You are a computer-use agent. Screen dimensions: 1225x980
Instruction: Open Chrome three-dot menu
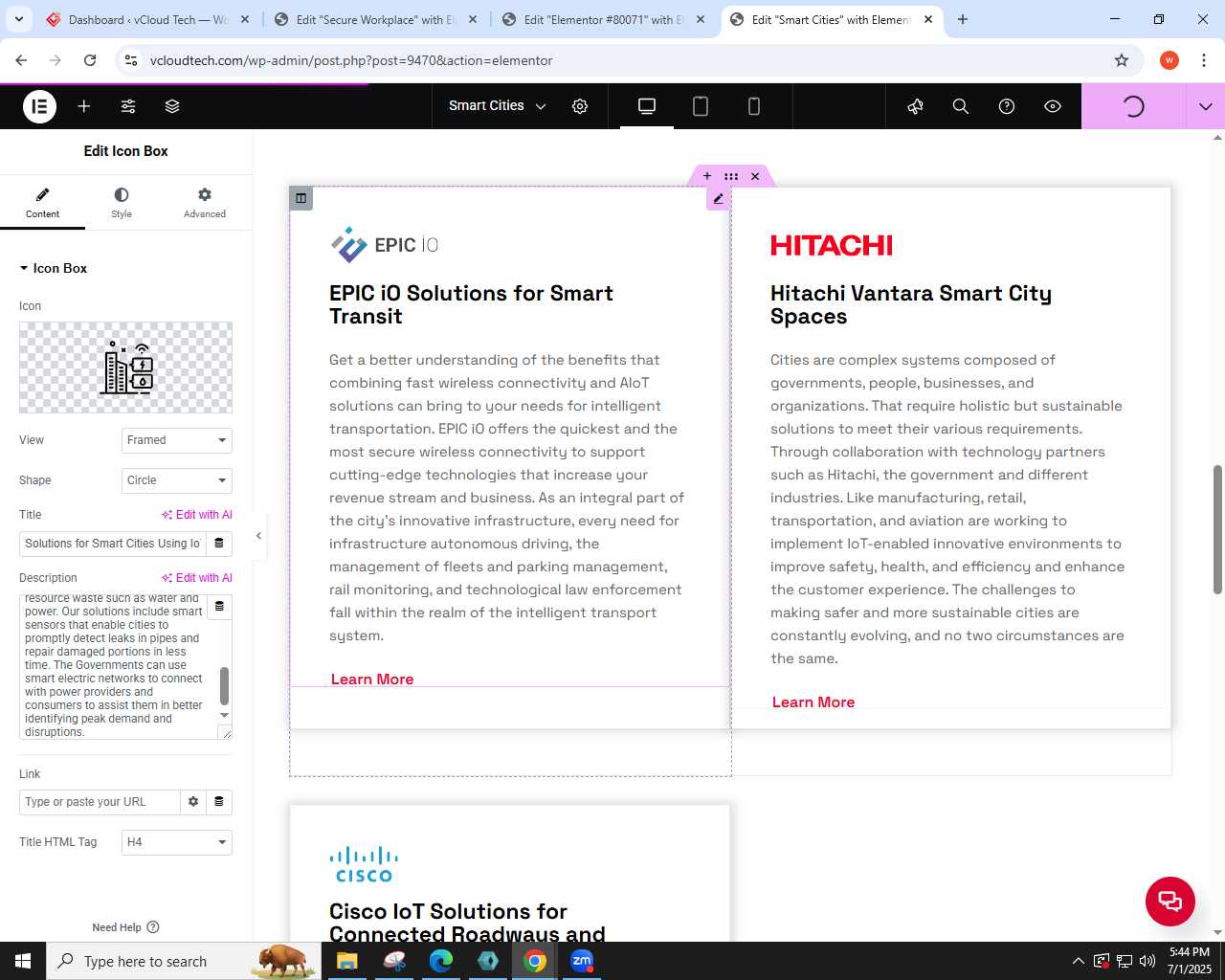click(1204, 60)
